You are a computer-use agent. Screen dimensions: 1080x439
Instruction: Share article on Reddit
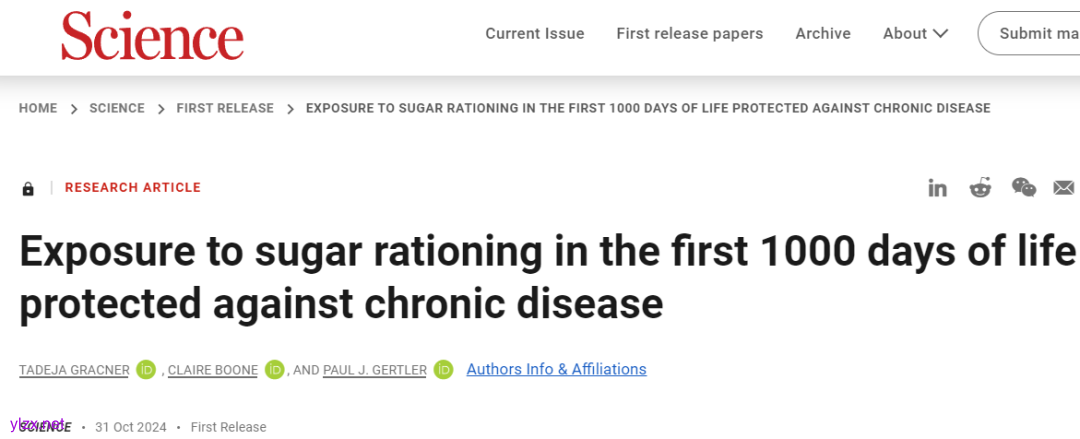980,188
